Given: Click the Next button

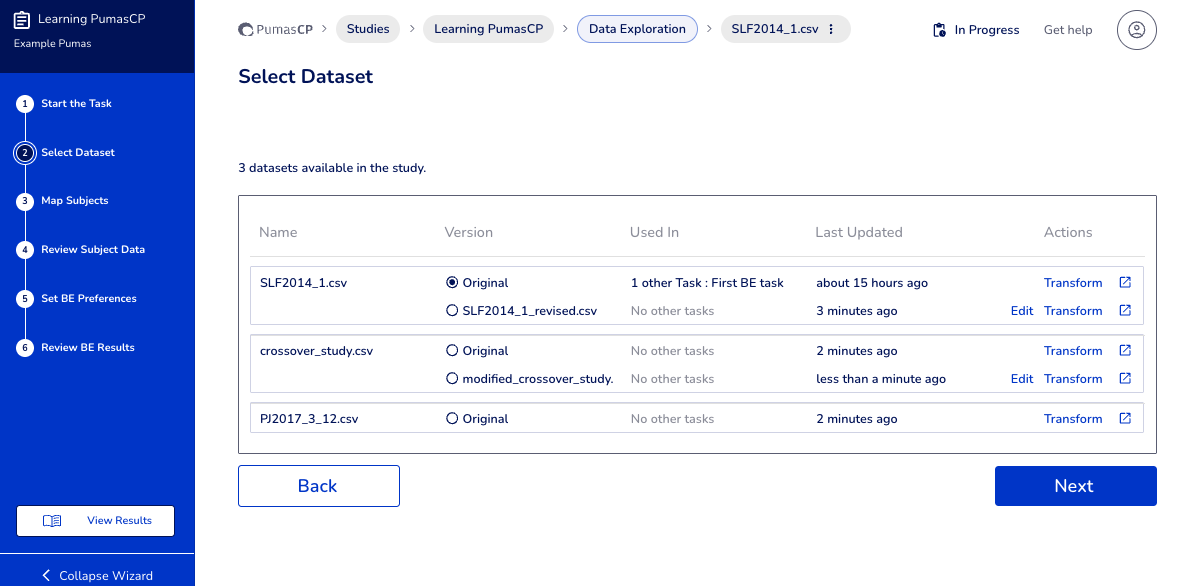Looking at the screenshot, I should 1075,486.
